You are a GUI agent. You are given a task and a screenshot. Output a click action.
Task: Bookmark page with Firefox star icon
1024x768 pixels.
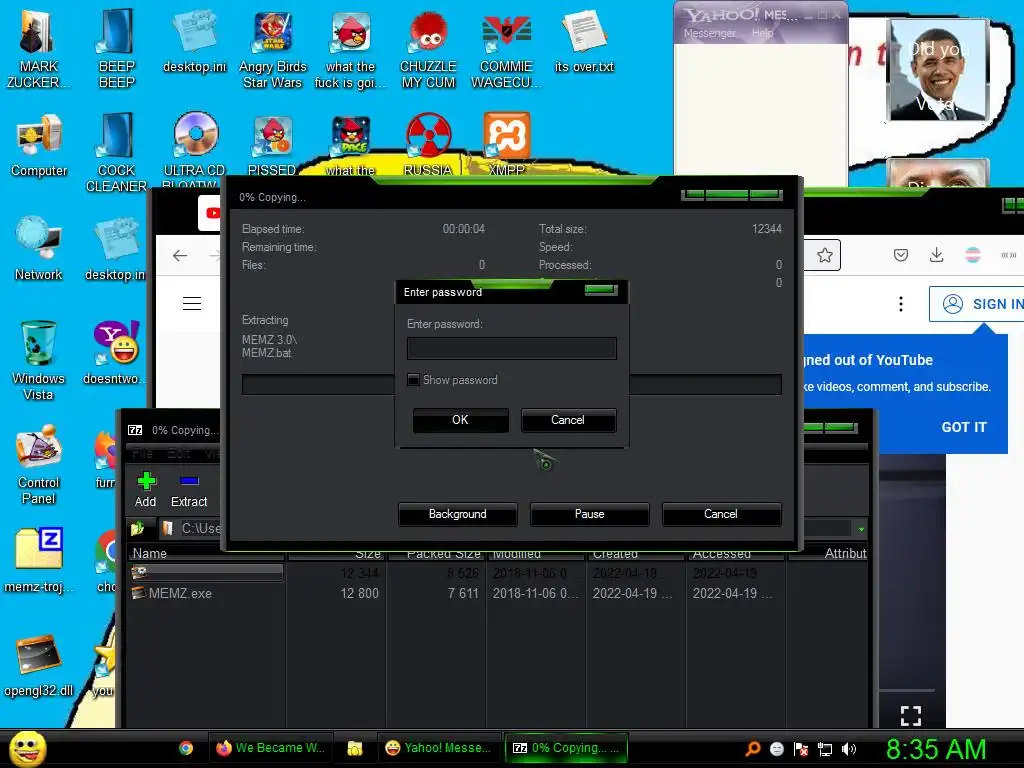tap(825, 255)
